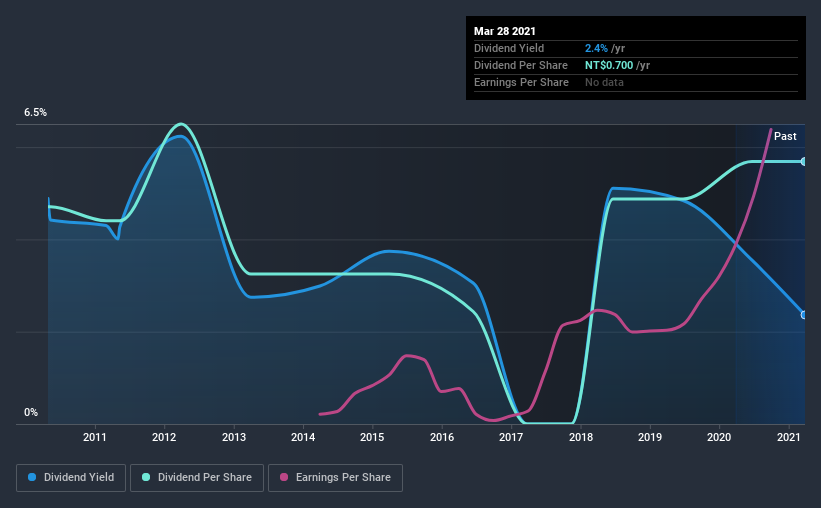Toggle the Dividend Yield legend button

click(71, 478)
